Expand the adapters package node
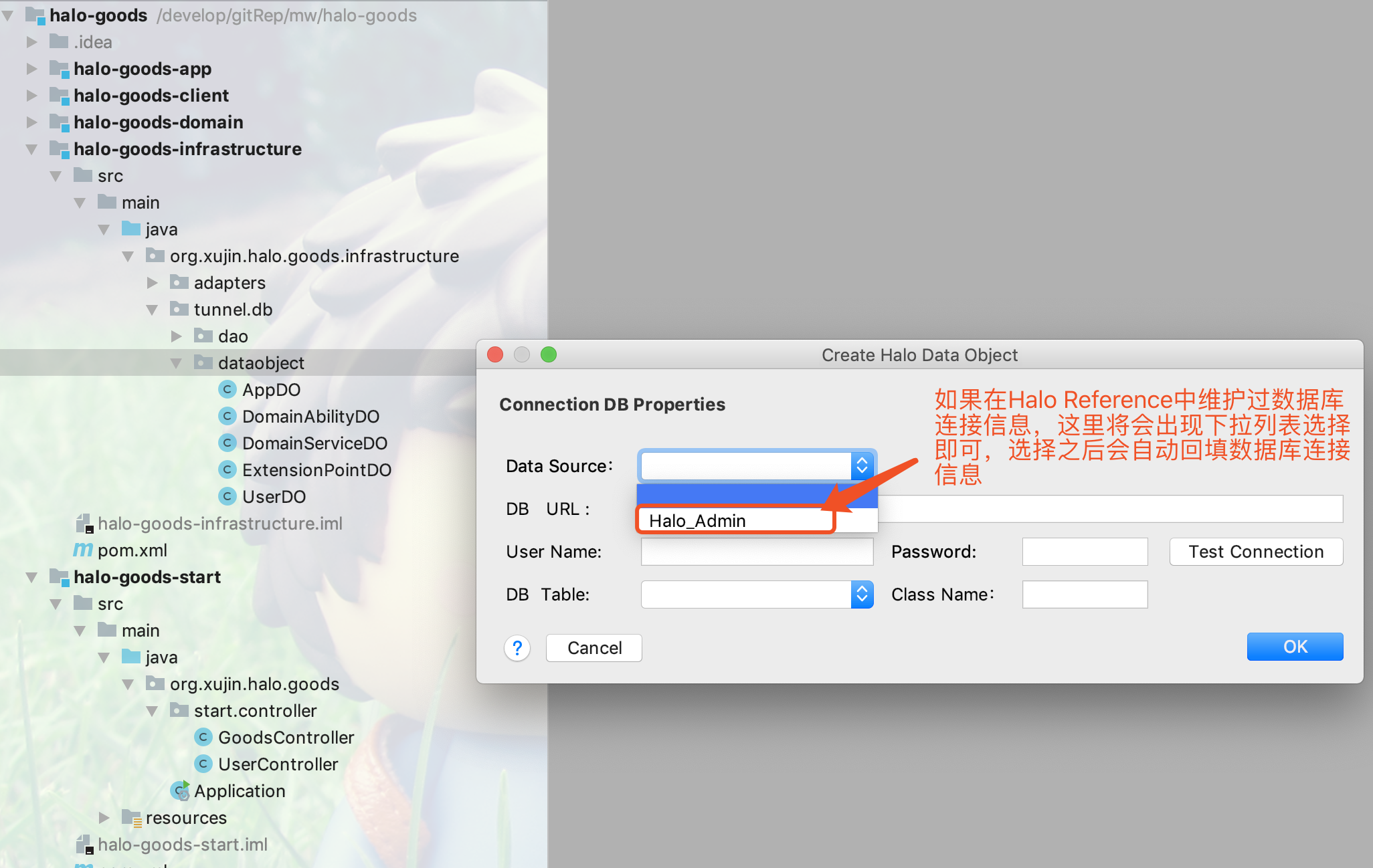 [152, 282]
